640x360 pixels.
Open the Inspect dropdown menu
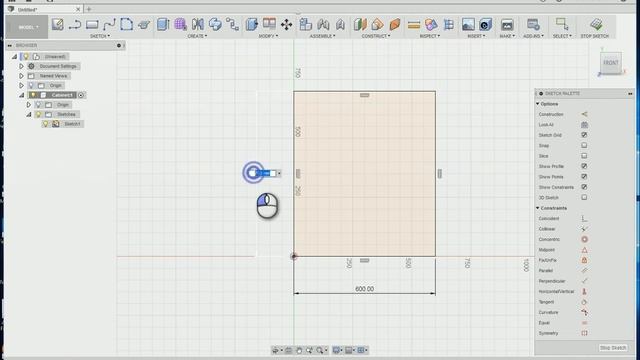[430, 36]
